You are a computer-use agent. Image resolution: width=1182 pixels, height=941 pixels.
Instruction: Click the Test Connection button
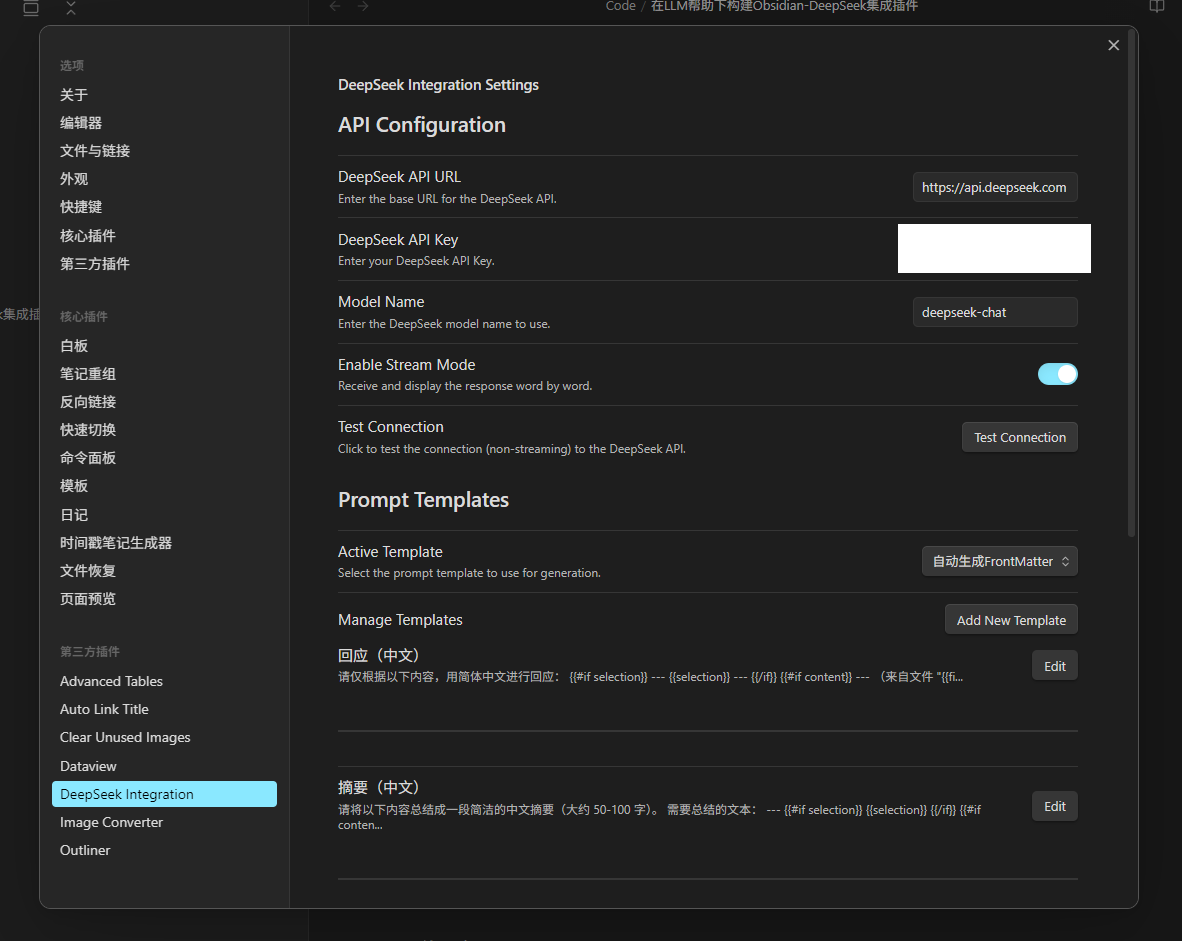[x=1019, y=437]
